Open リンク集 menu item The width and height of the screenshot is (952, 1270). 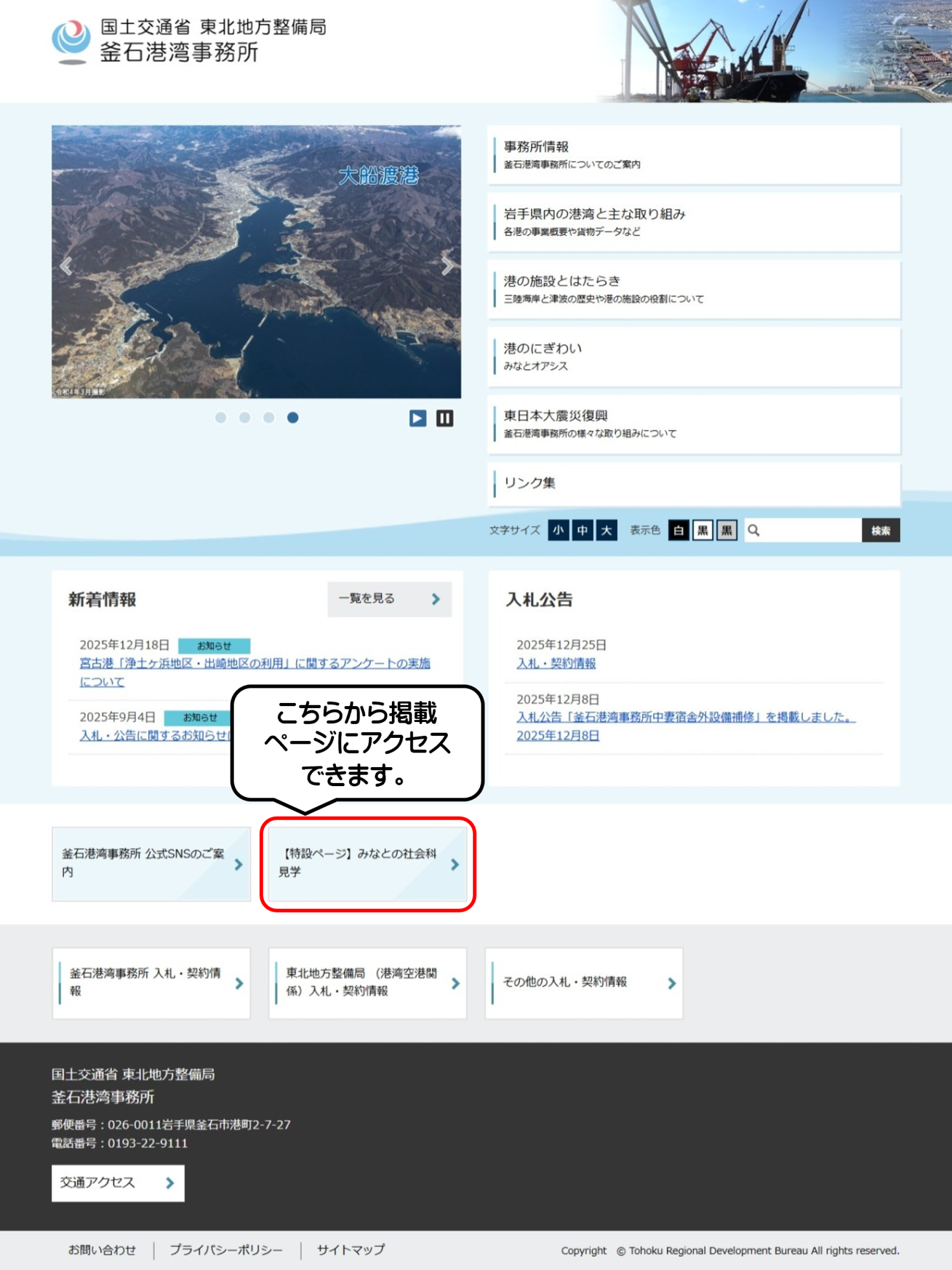(694, 483)
